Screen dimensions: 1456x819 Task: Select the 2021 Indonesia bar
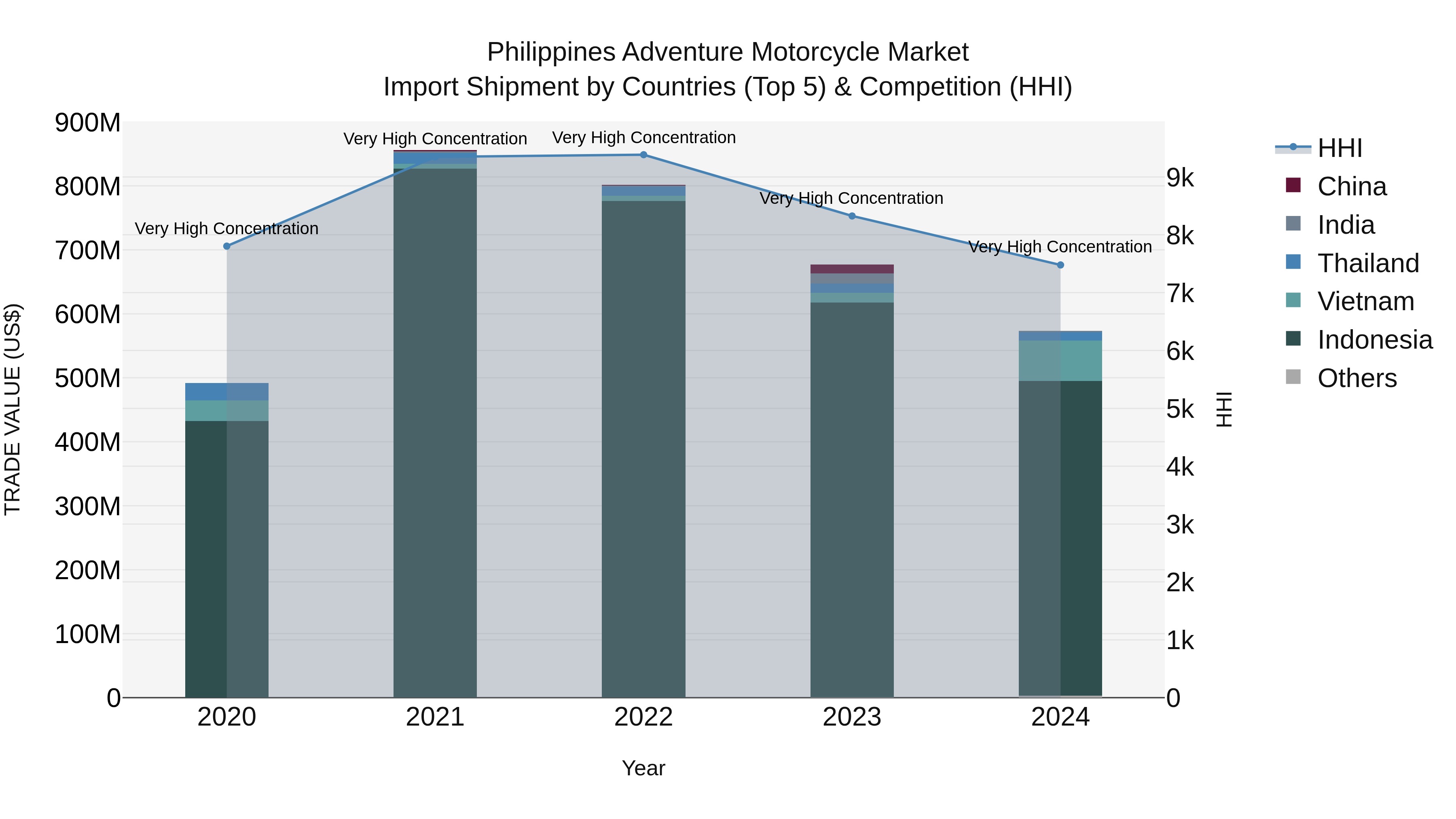(435, 433)
